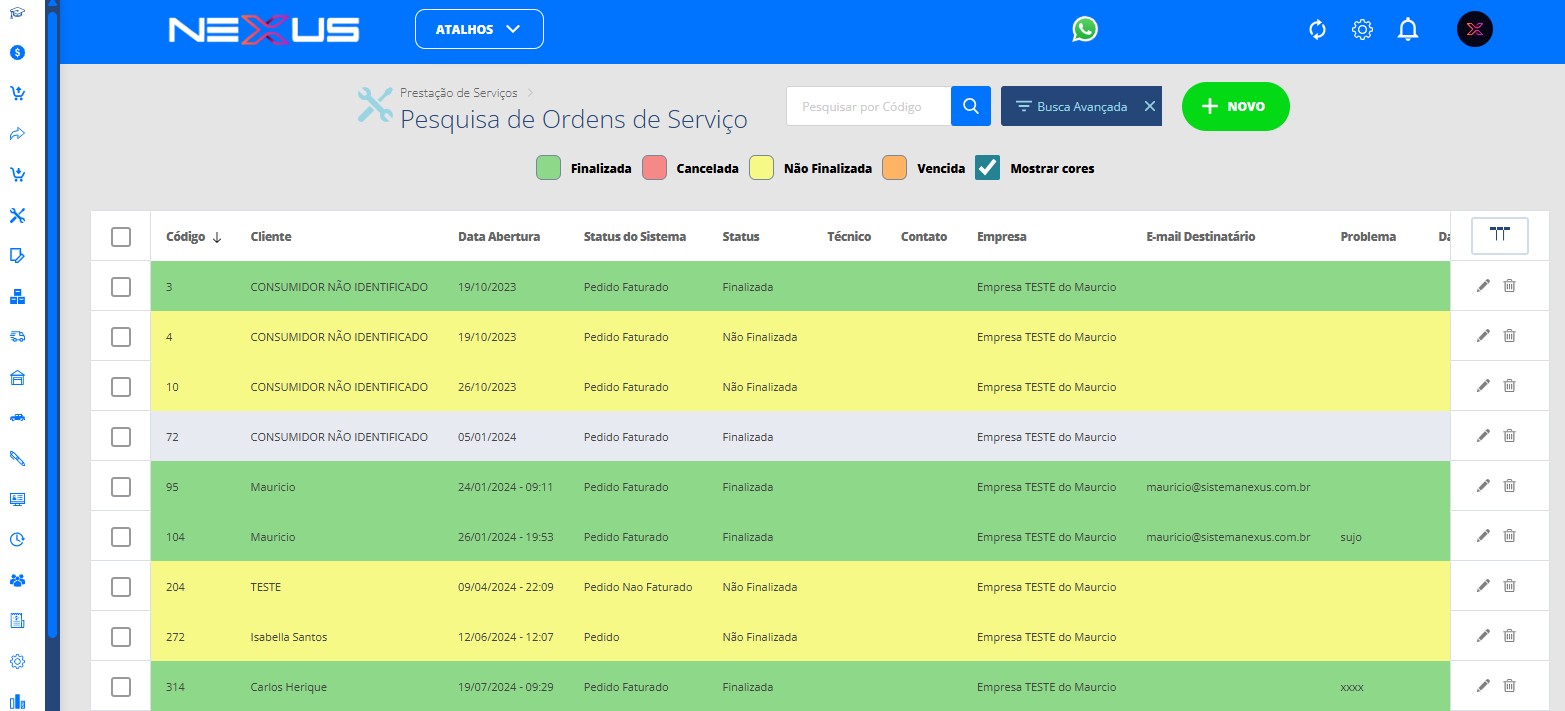Click the magnifier search button
The height and width of the screenshot is (711, 1565).
click(970, 106)
